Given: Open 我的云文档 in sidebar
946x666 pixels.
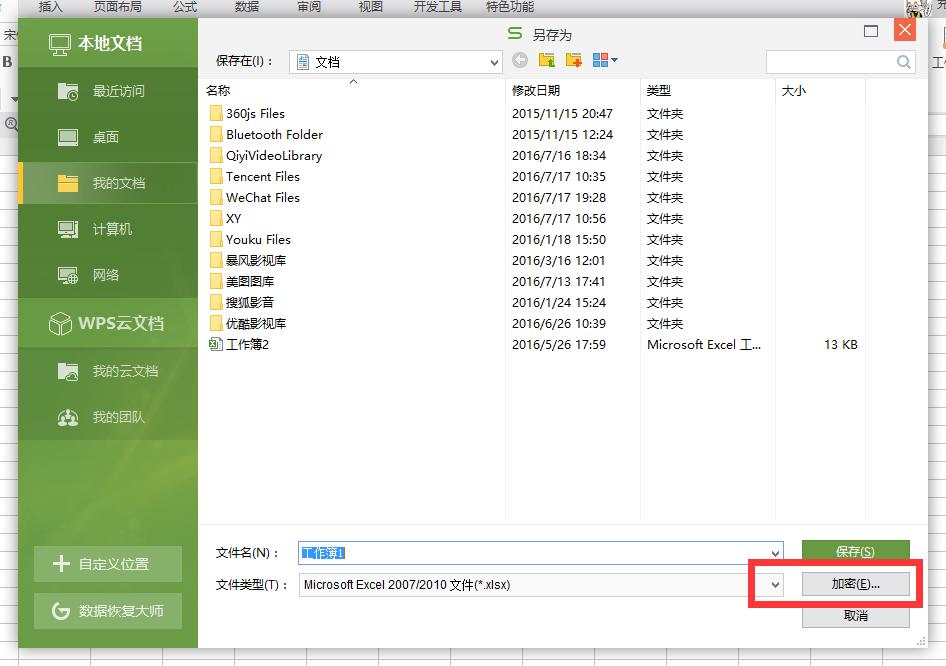Looking at the screenshot, I should (108, 371).
